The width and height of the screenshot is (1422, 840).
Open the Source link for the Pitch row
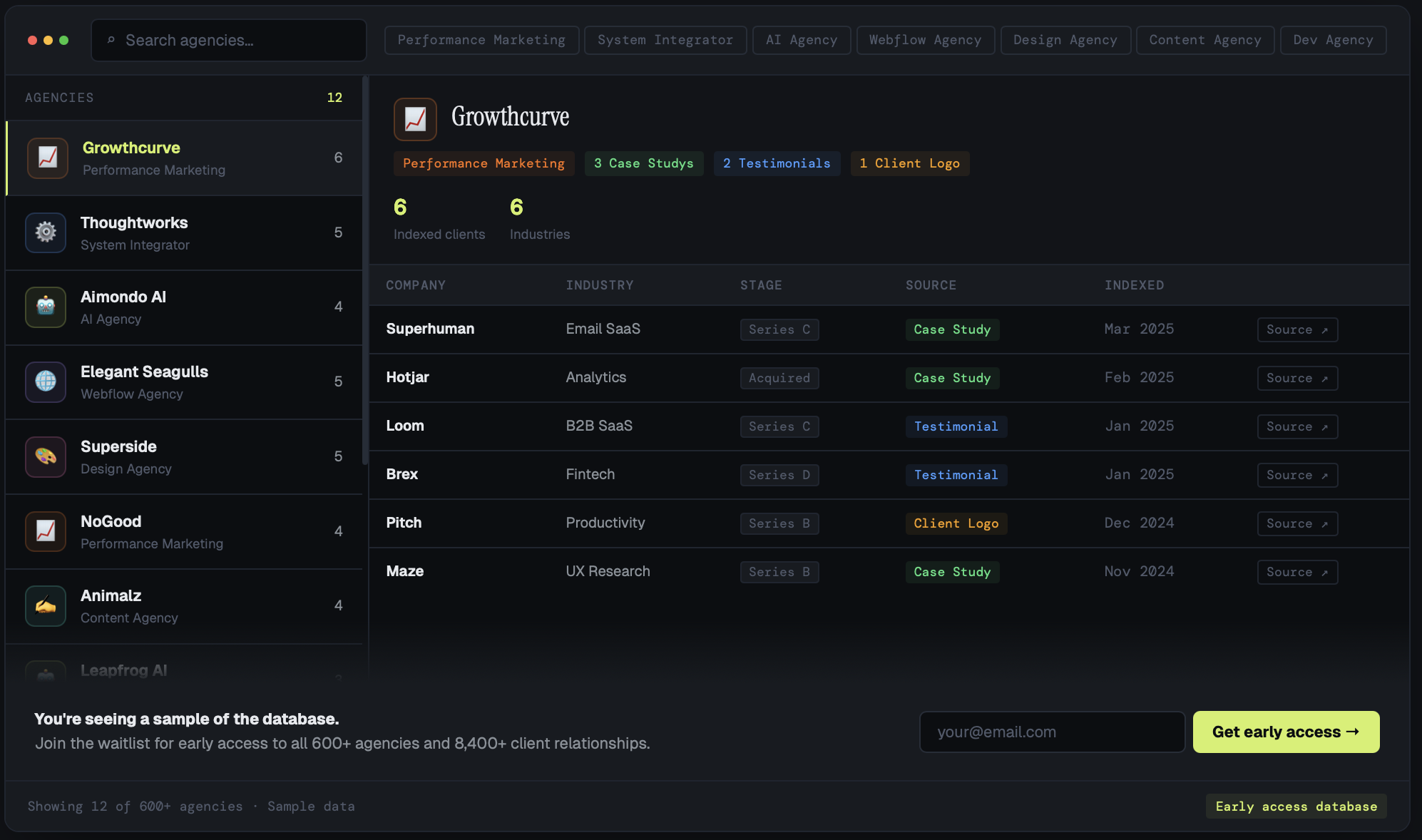(x=1296, y=523)
